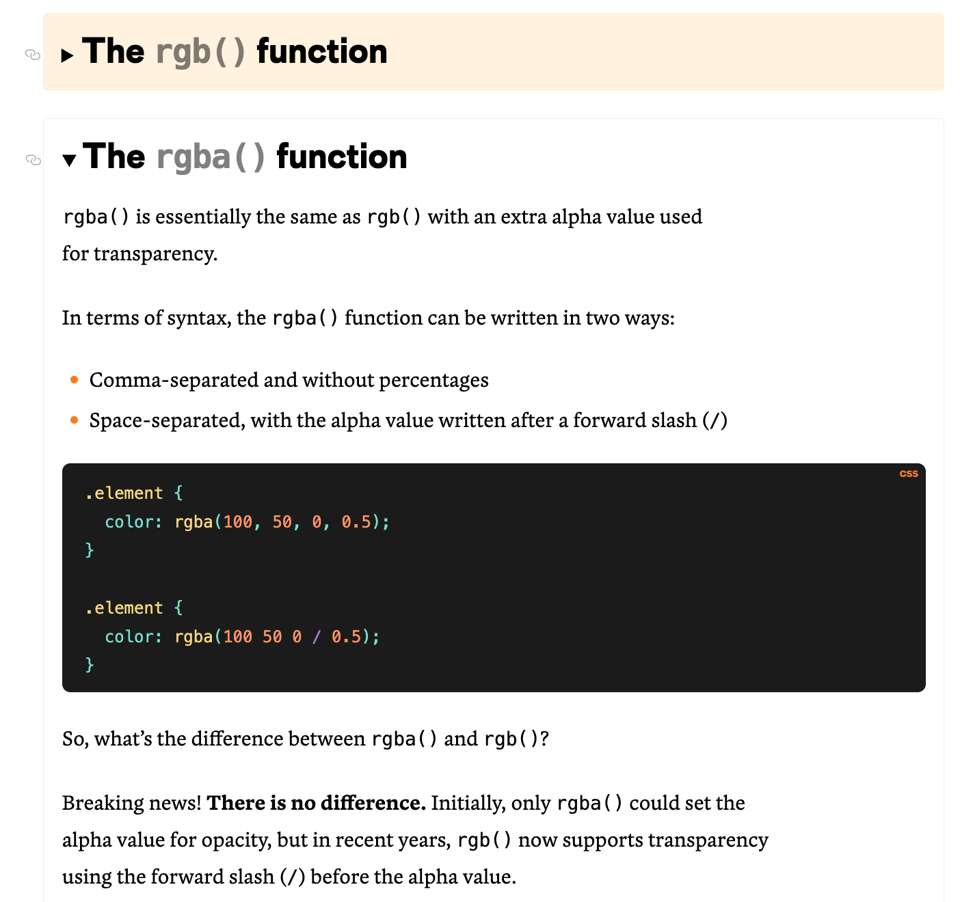This screenshot has width=960, height=902.
Task: Click the "The rgb() function" heading text
Action: 235,52
